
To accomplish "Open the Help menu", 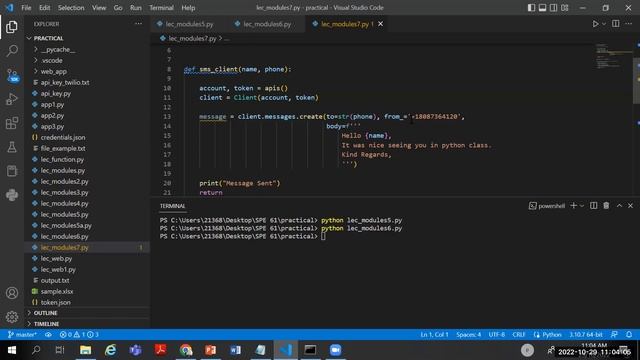I will click(188, 8).
